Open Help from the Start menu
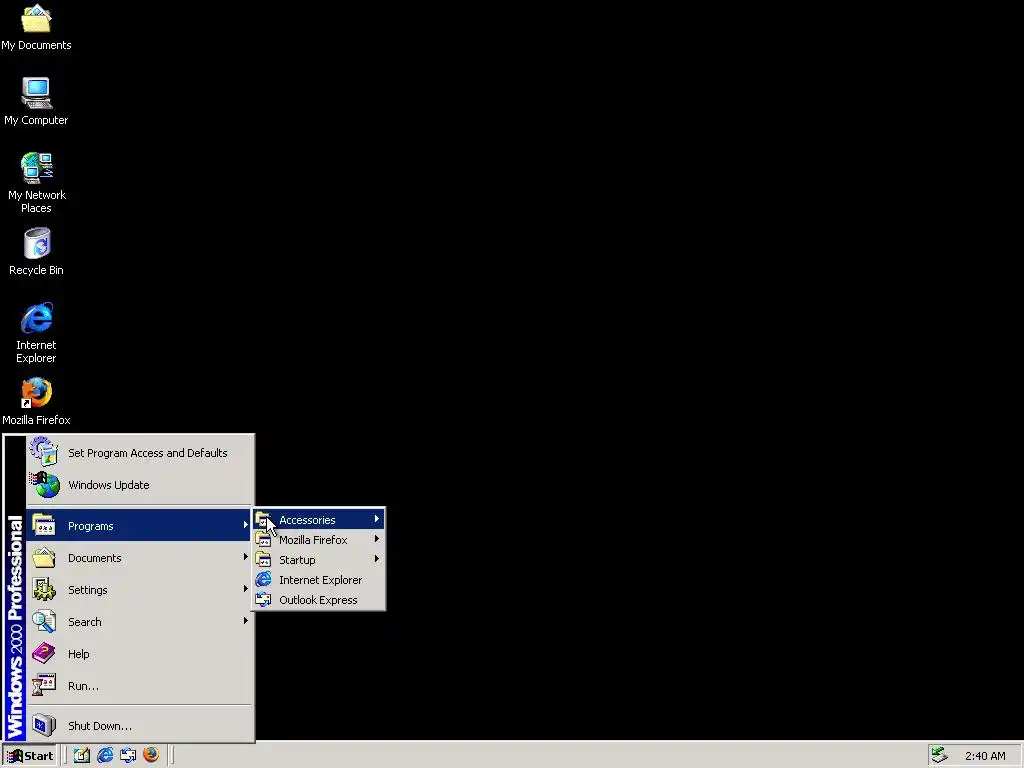Viewport: 1024px width, 768px height. (140, 654)
